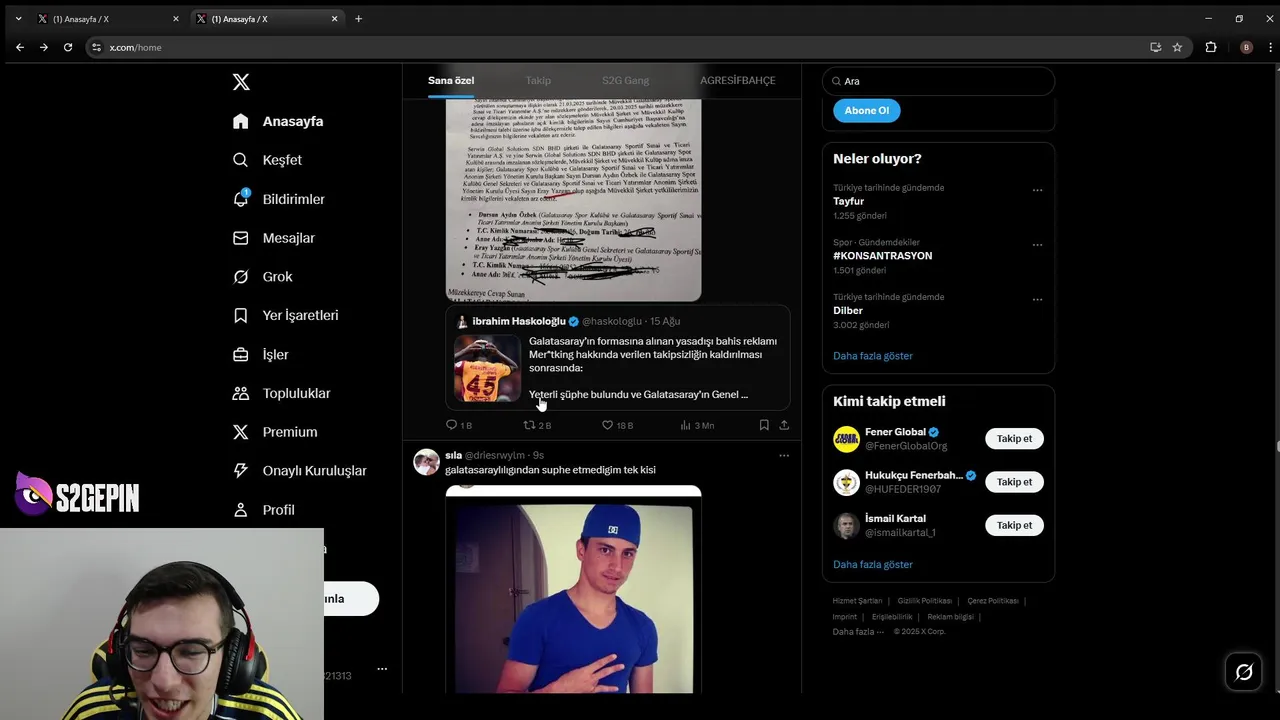Screen dimensions: 1280x720
Task: Switch to S2G Gang tab
Action: [x=625, y=80]
